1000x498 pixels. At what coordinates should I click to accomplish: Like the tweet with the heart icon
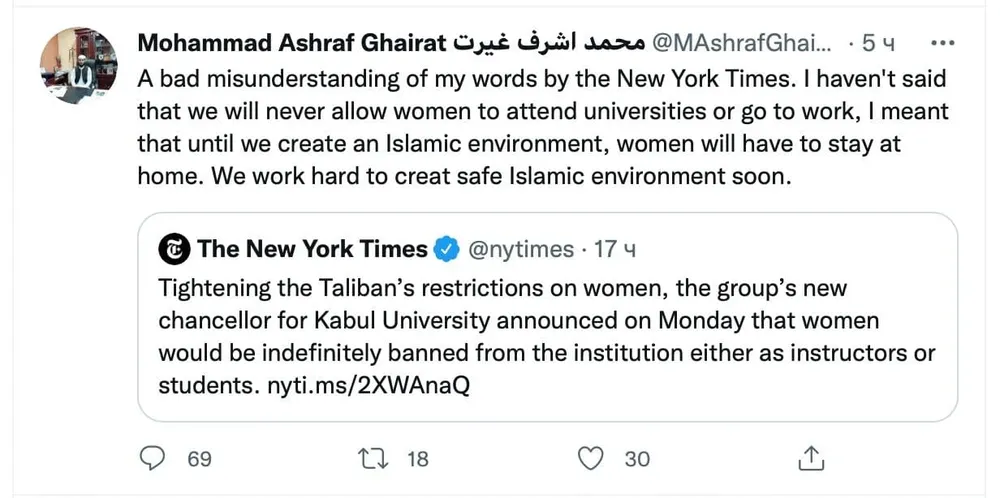(593, 459)
